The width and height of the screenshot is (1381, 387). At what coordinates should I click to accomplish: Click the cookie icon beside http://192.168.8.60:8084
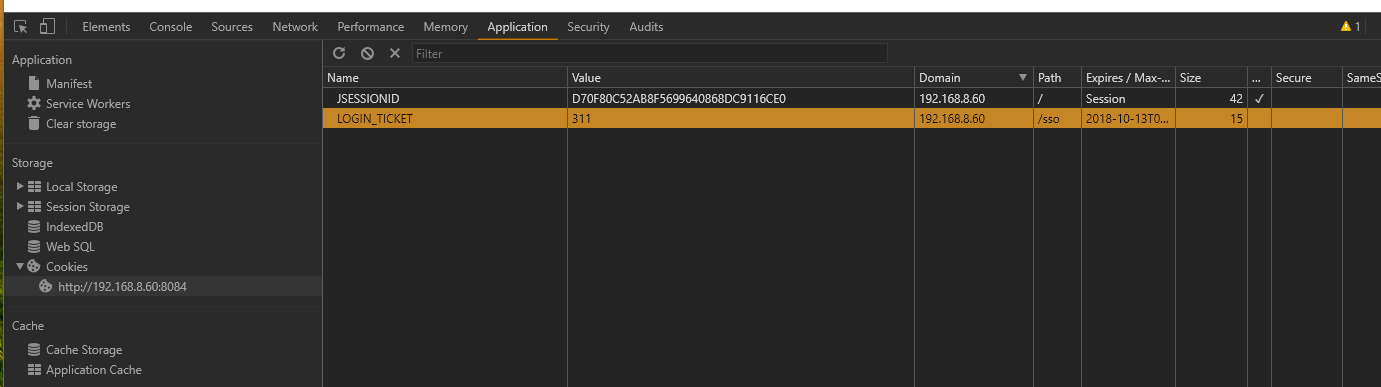coord(46,287)
